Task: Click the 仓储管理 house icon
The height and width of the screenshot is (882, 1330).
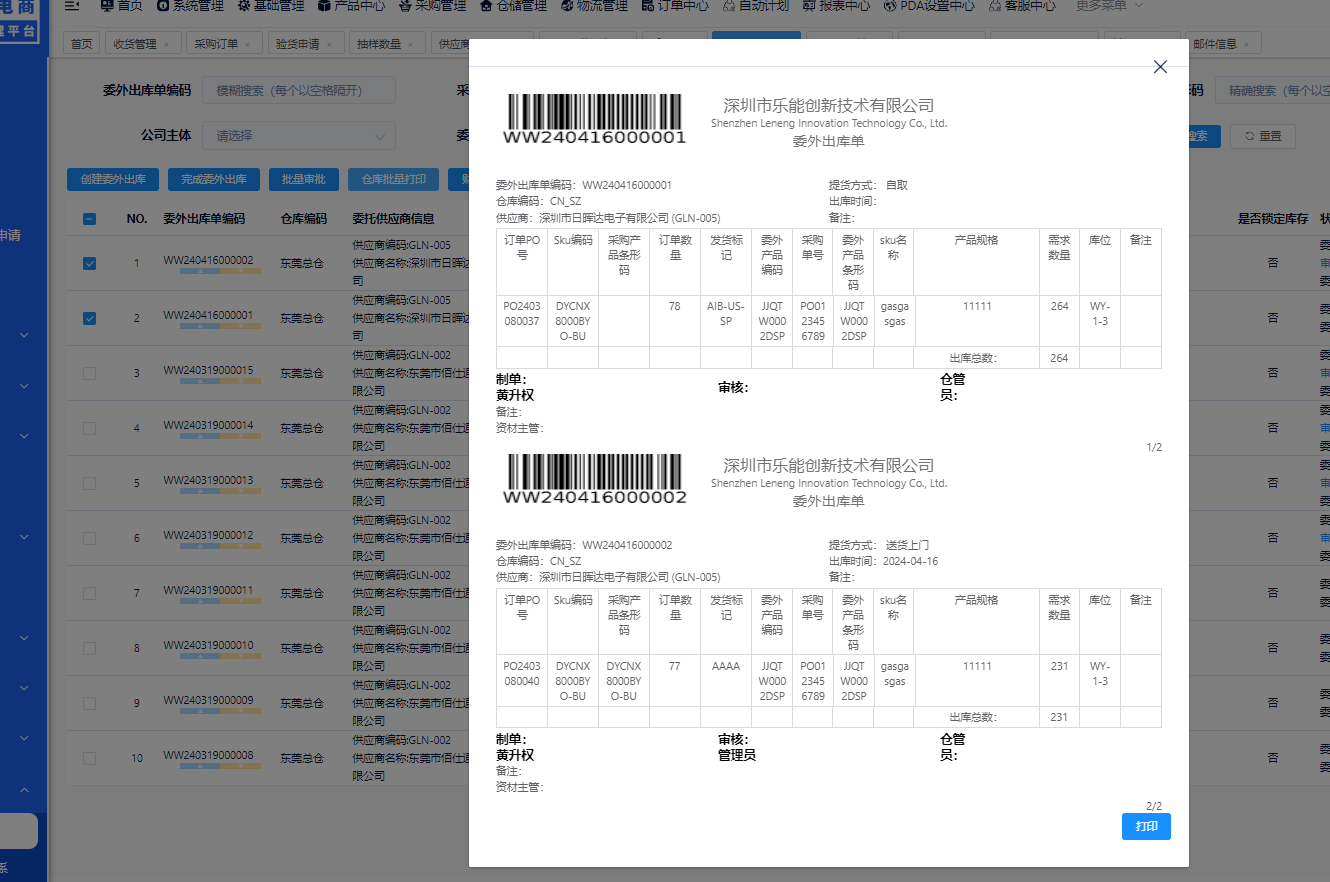Action: point(485,6)
